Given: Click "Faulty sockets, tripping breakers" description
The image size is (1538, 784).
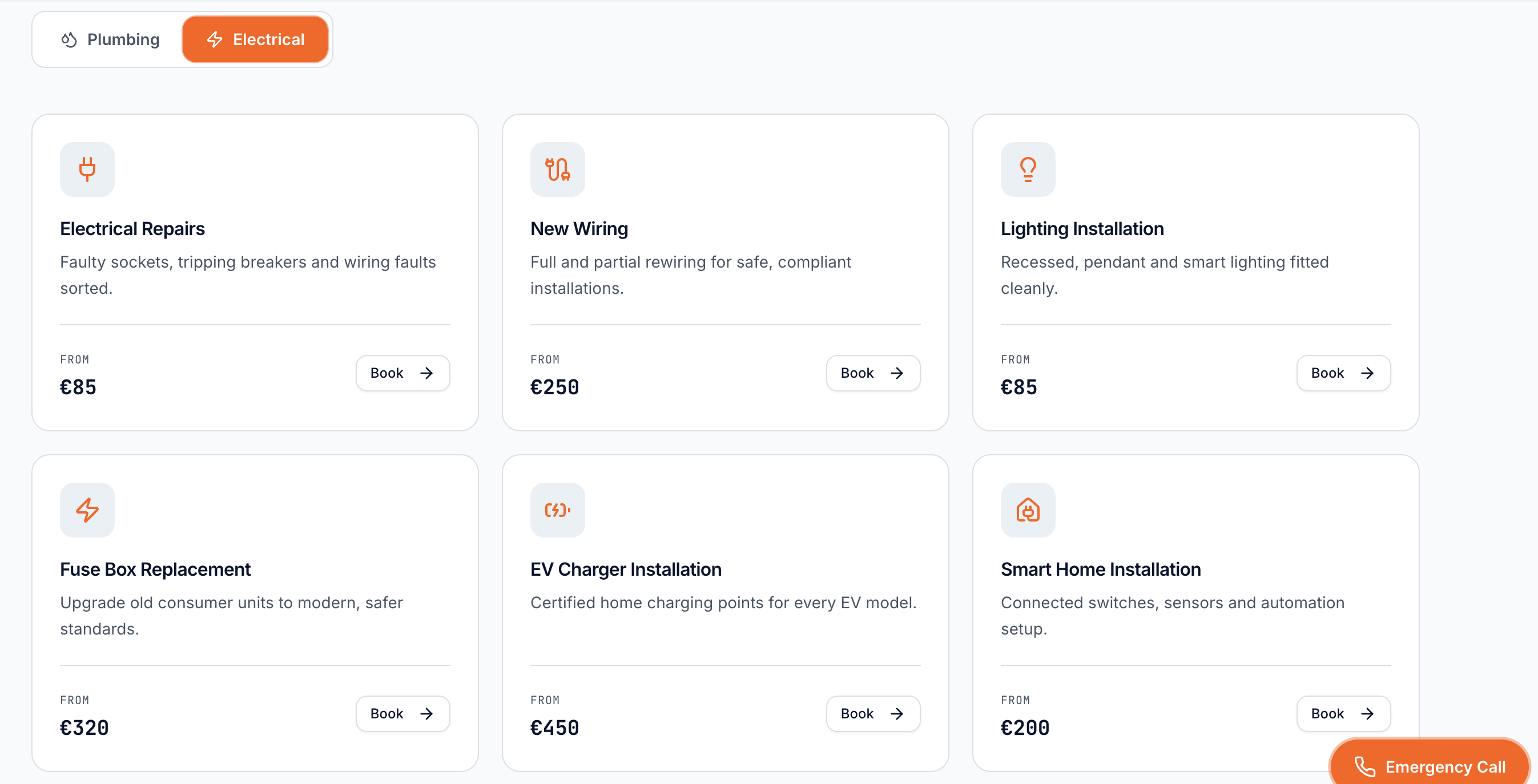Looking at the screenshot, I should [248, 275].
